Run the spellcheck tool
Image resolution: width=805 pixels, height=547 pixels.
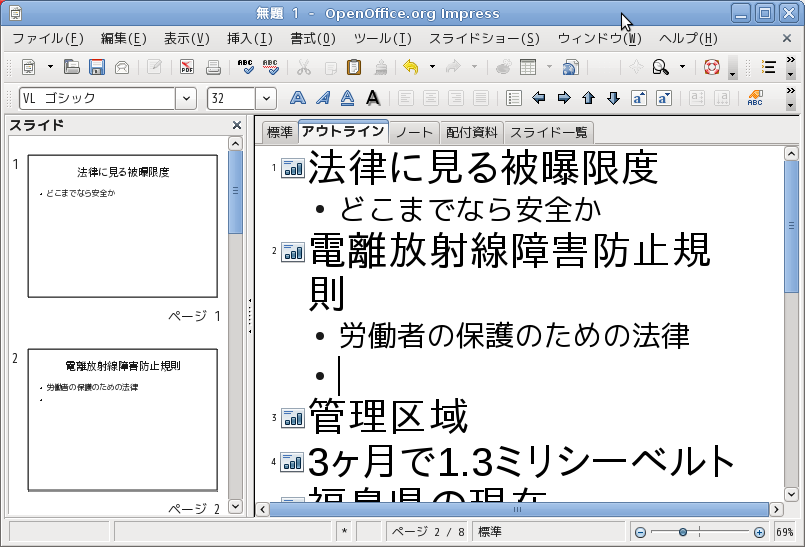(245, 68)
